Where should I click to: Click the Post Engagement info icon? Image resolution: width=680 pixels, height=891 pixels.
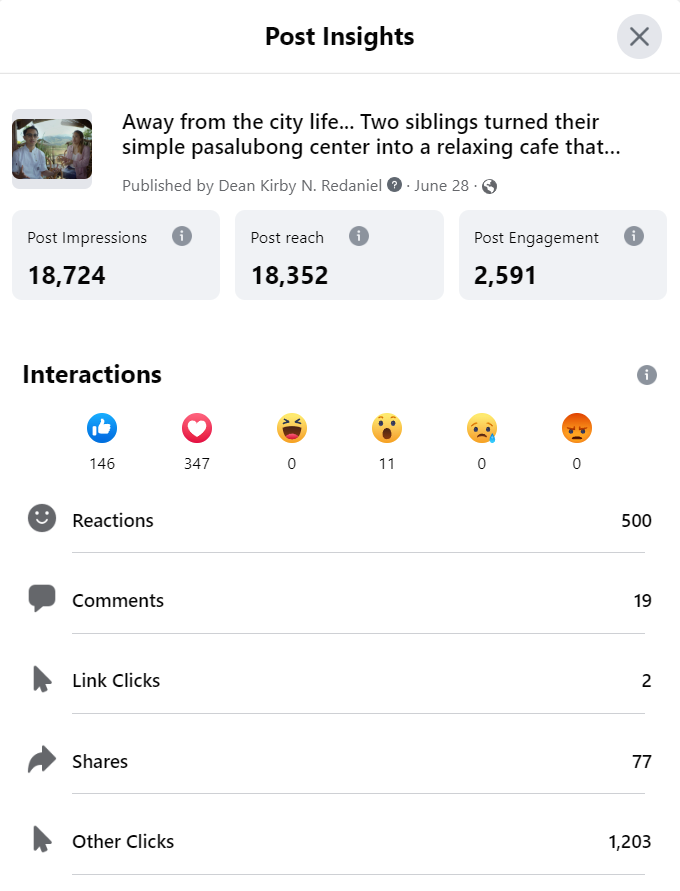click(633, 237)
